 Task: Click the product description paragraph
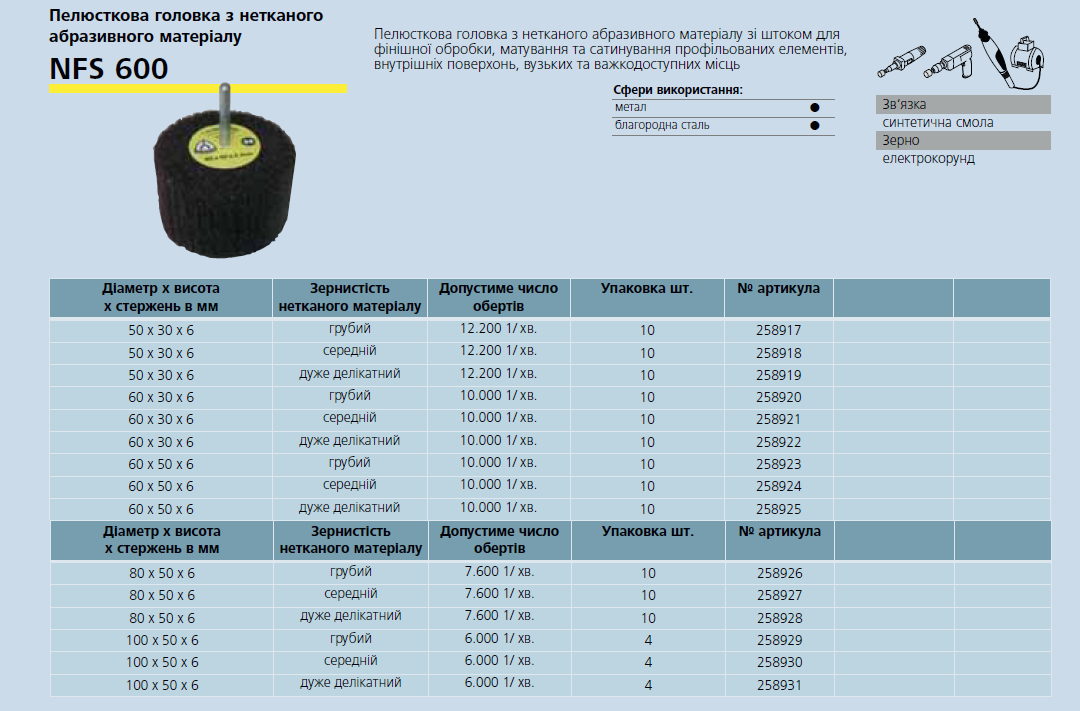pos(610,49)
